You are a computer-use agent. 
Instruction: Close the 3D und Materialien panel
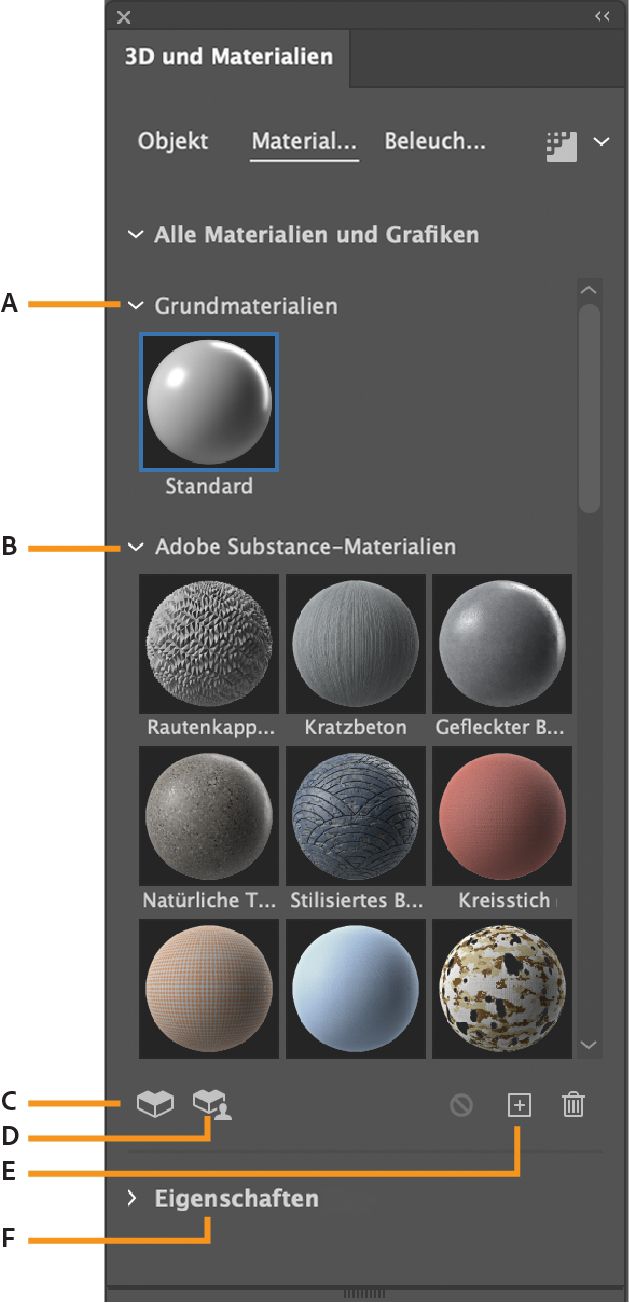click(x=123, y=17)
